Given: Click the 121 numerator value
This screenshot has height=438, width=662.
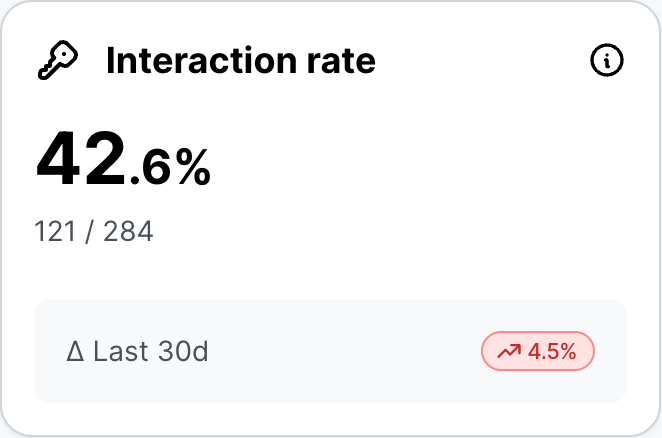Looking at the screenshot, I should pyautogui.click(x=55, y=232).
